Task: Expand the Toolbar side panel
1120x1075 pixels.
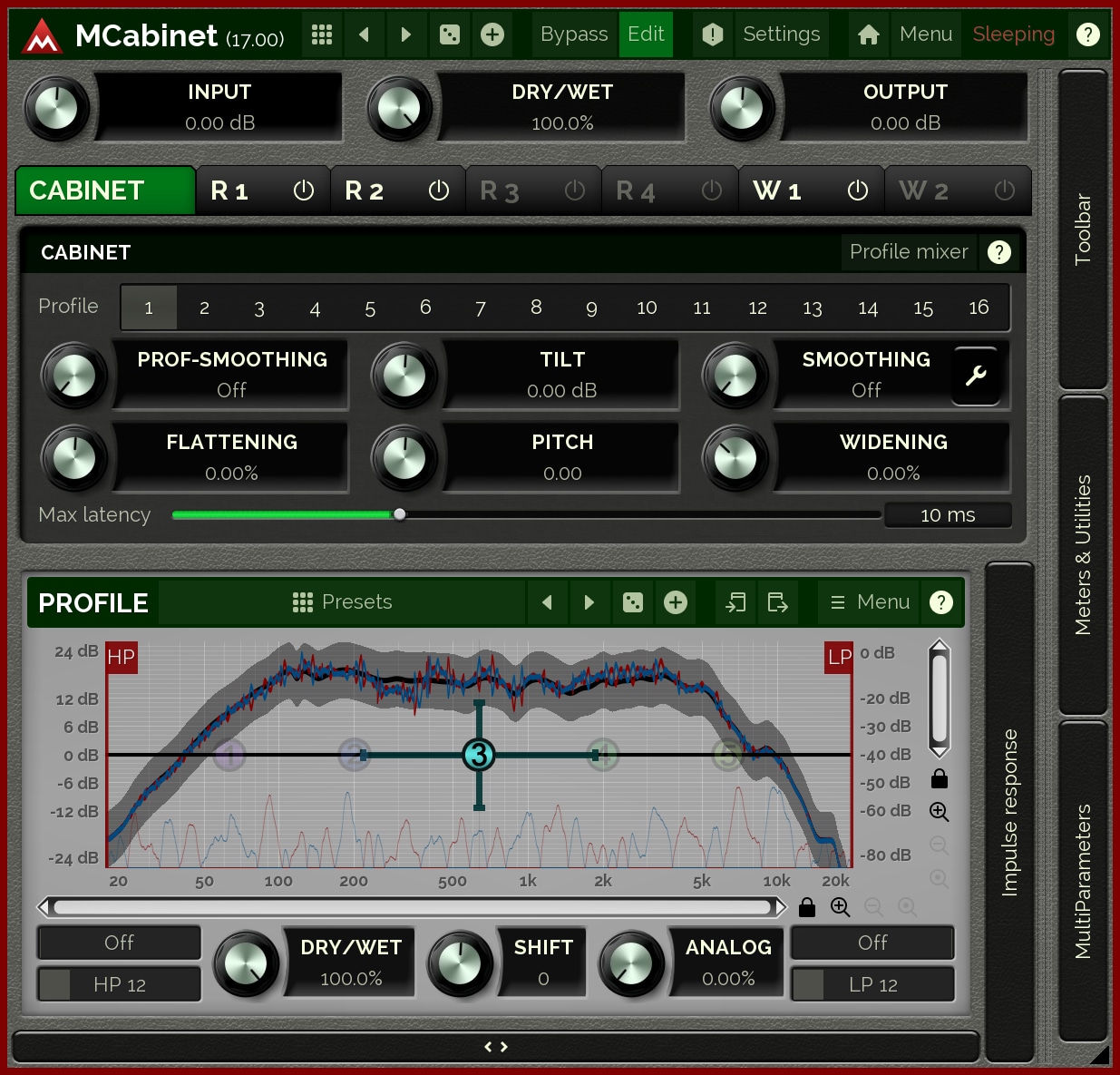Action: point(1083,229)
